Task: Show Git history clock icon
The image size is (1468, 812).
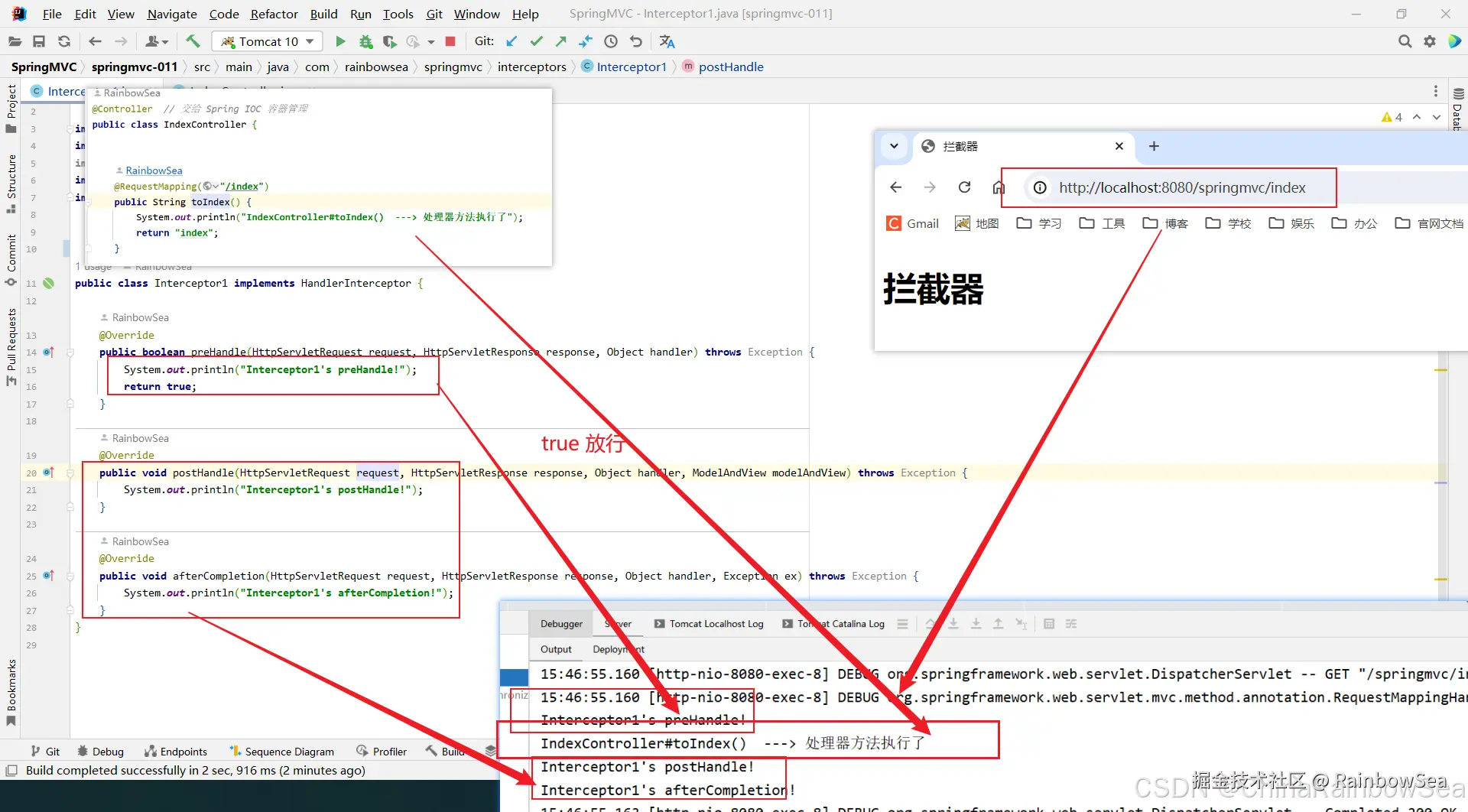Action: coord(611,41)
